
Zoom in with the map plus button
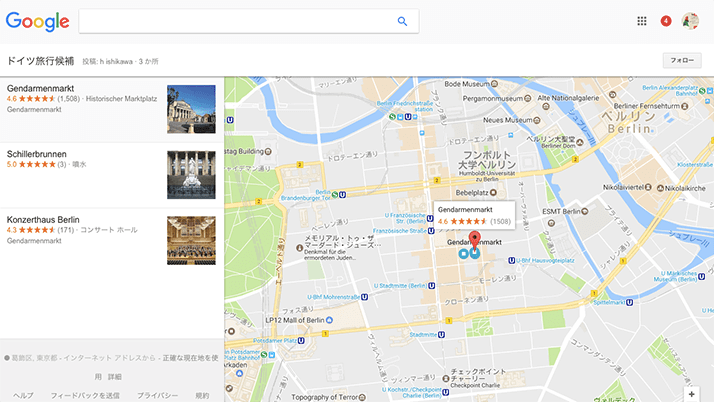pyautogui.click(x=691, y=394)
